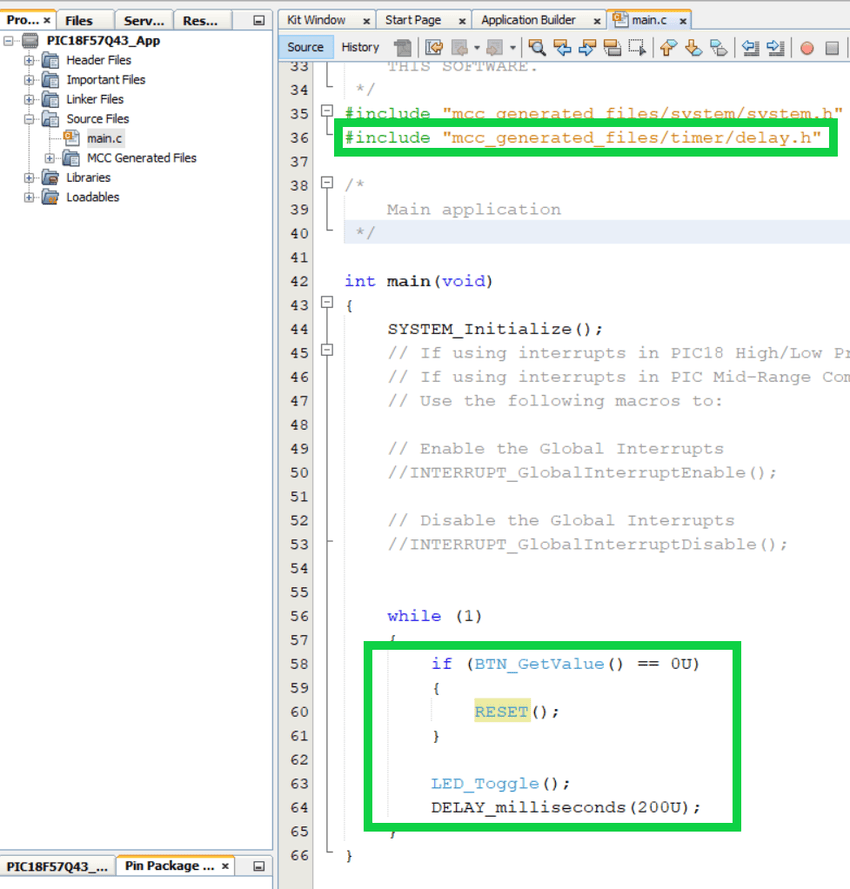The width and height of the screenshot is (850, 889).
Task: Click Find Previous Occurrence arrow icon
Action: [x=563, y=47]
